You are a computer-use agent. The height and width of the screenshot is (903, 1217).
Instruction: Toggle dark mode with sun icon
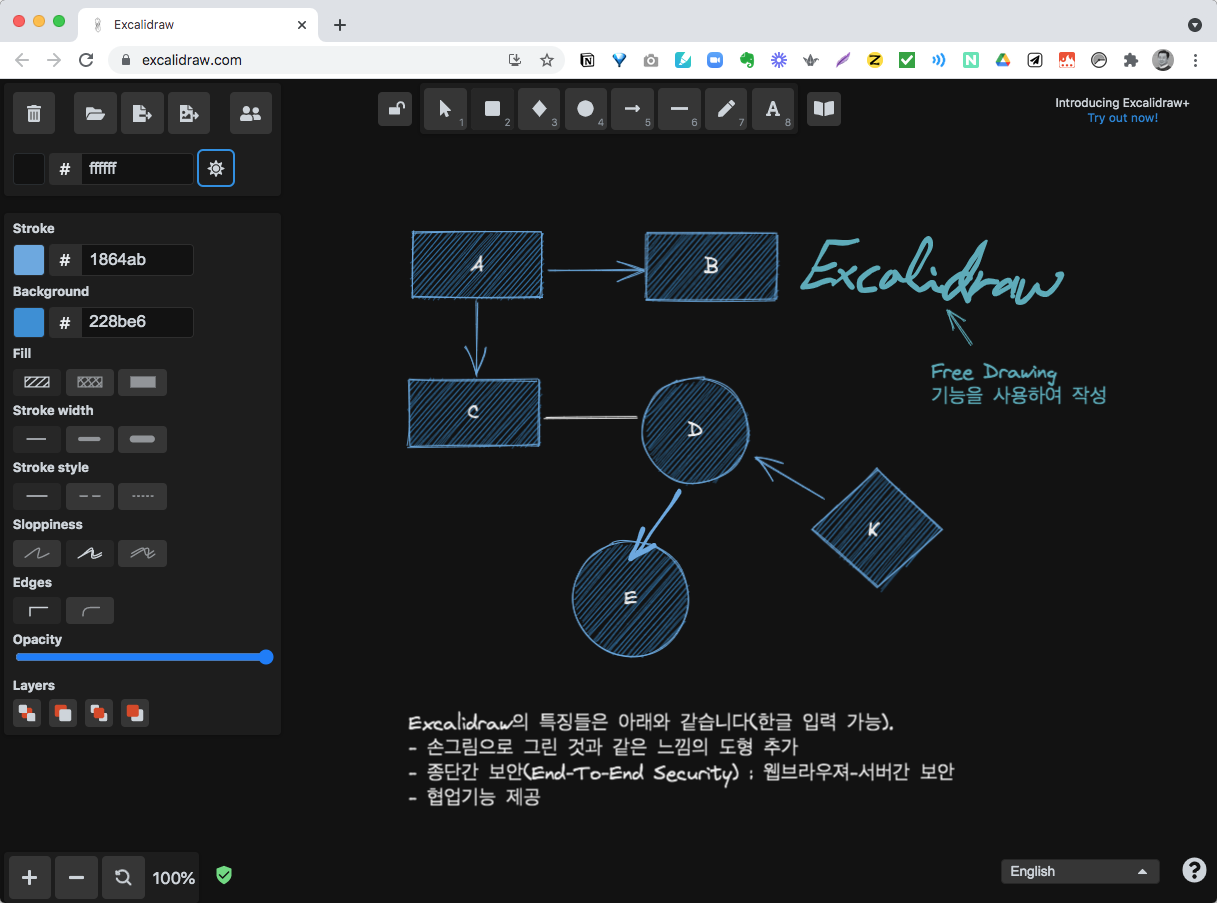216,168
